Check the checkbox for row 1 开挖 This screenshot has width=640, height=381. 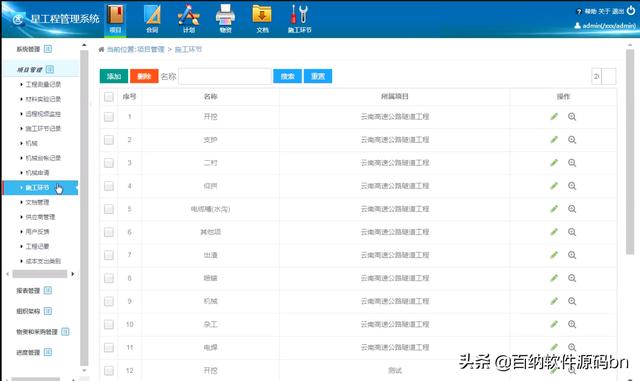click(109, 117)
